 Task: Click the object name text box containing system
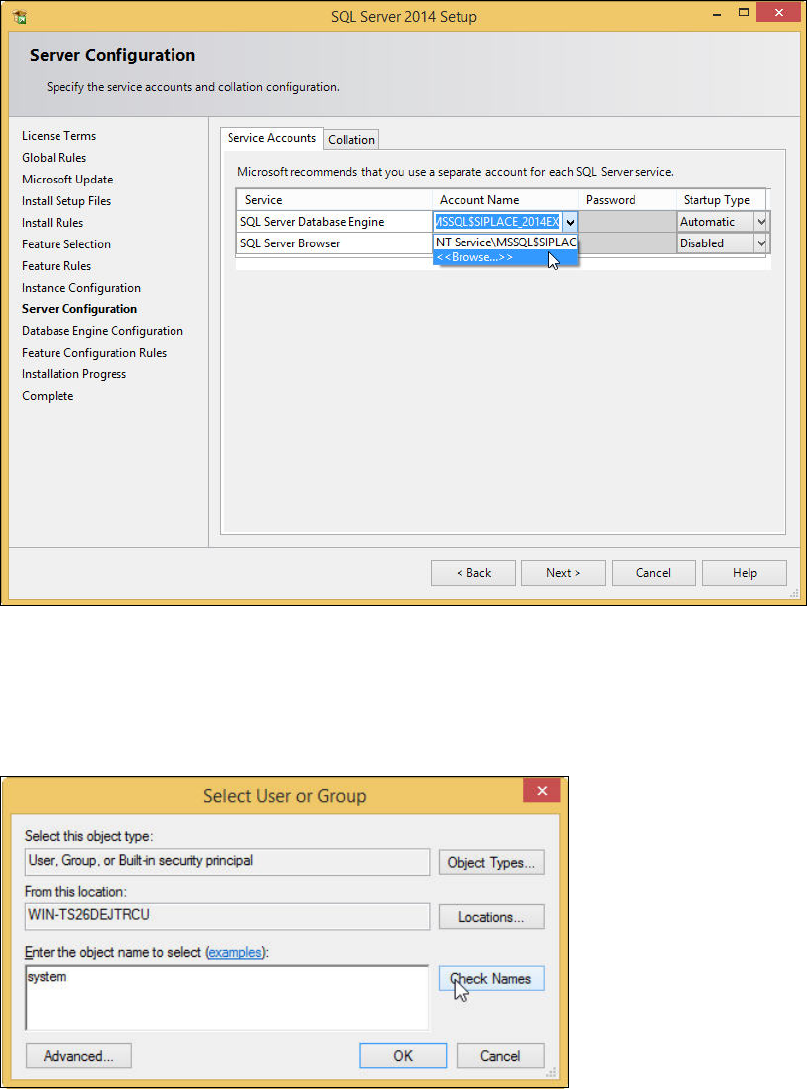pyautogui.click(x=227, y=997)
